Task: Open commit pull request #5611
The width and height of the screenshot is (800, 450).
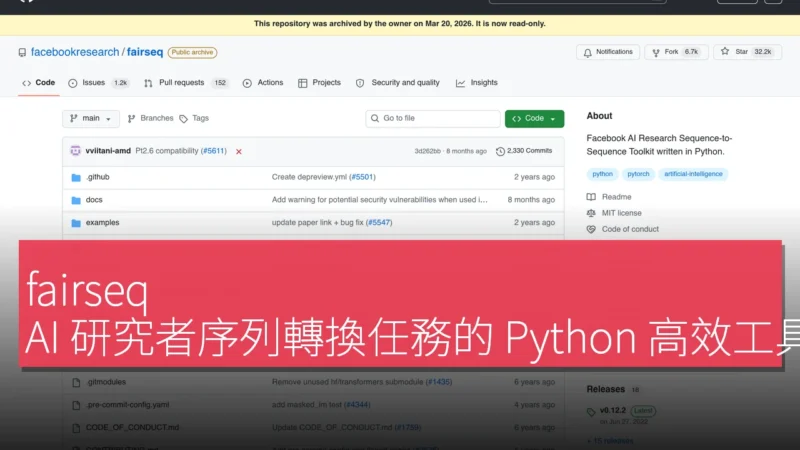Action: pos(214,151)
